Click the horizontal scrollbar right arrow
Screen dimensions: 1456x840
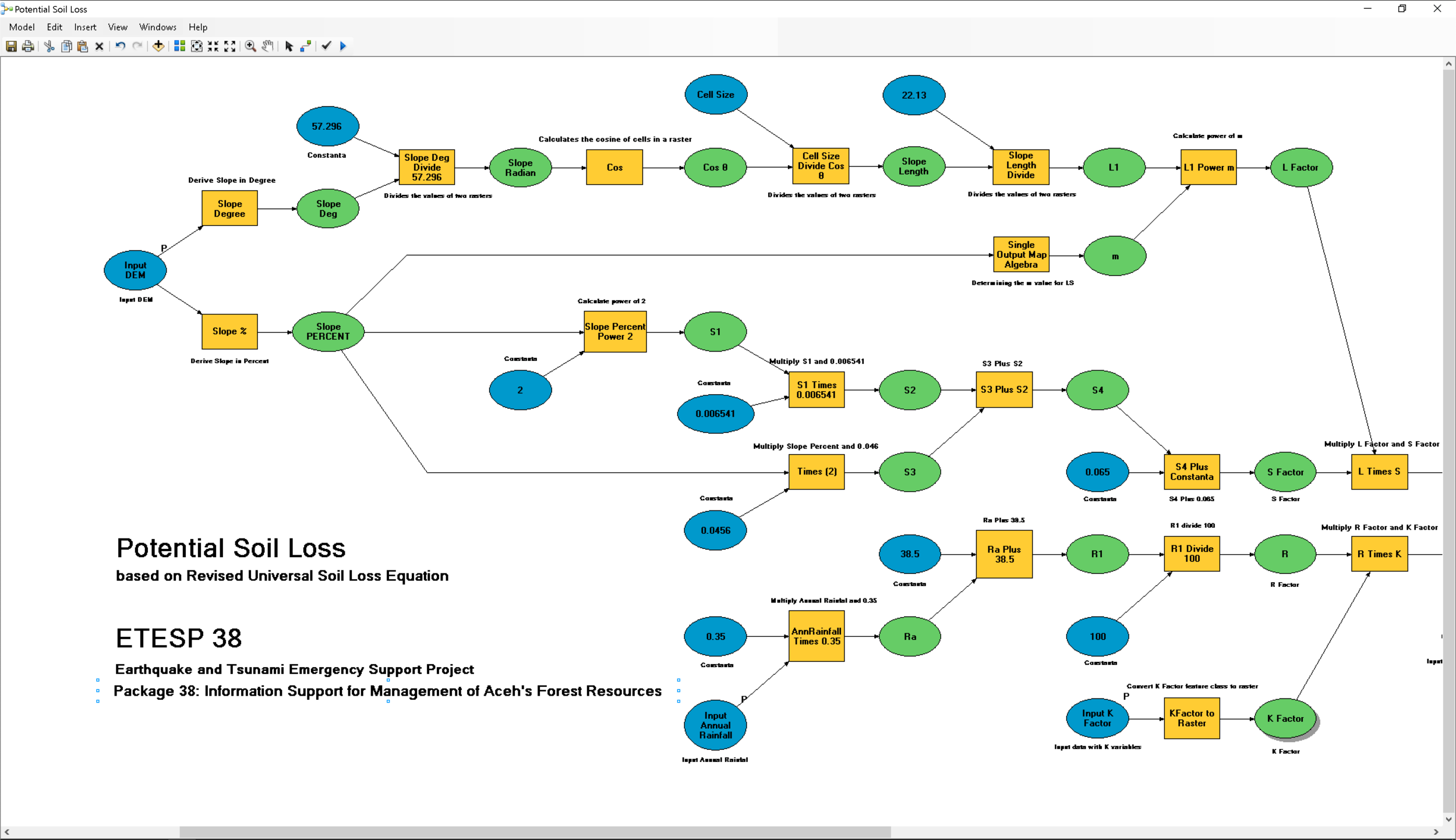pyautogui.click(x=1436, y=832)
